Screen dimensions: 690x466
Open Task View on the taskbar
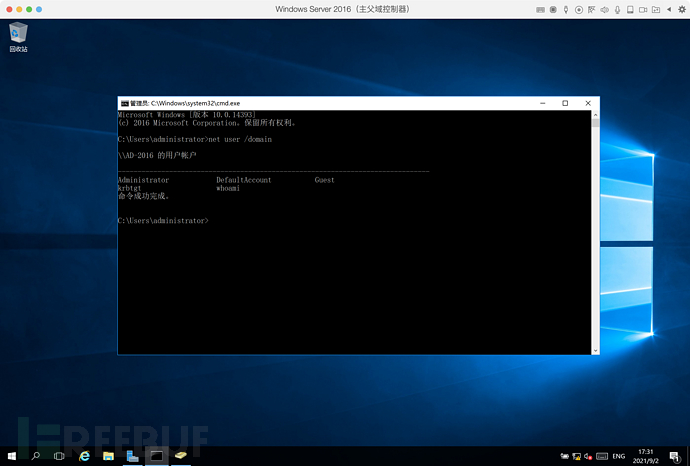click(x=59, y=456)
